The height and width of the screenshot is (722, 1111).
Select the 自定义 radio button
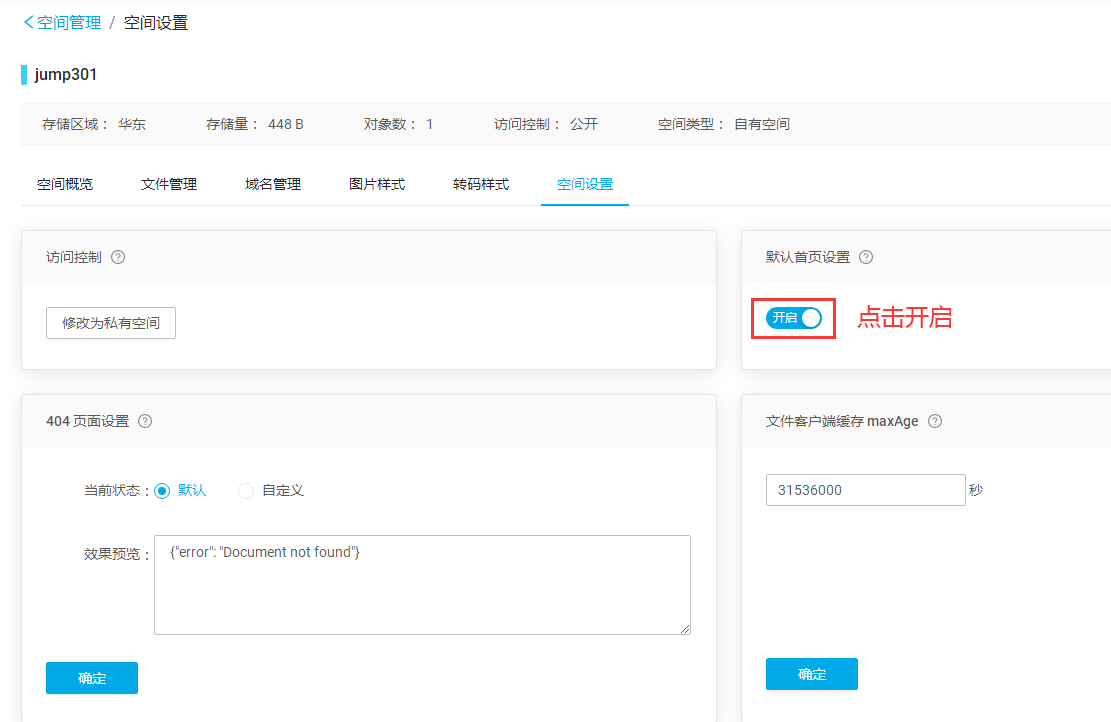(x=246, y=491)
